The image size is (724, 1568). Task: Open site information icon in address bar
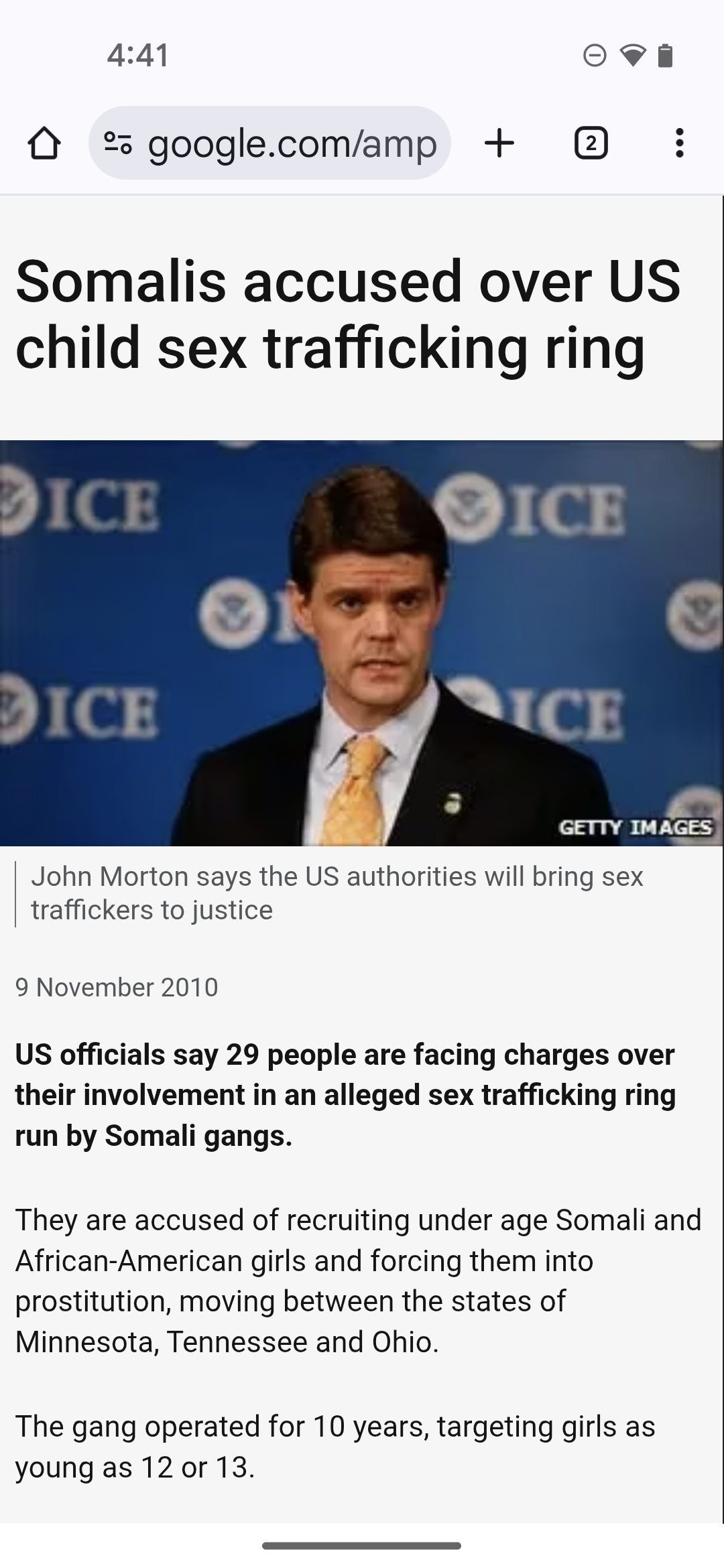tap(118, 143)
